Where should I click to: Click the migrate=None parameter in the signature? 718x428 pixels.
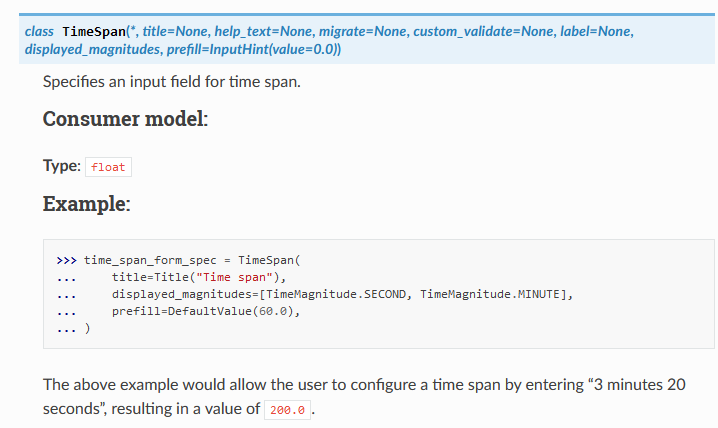pyautogui.click(x=352, y=33)
